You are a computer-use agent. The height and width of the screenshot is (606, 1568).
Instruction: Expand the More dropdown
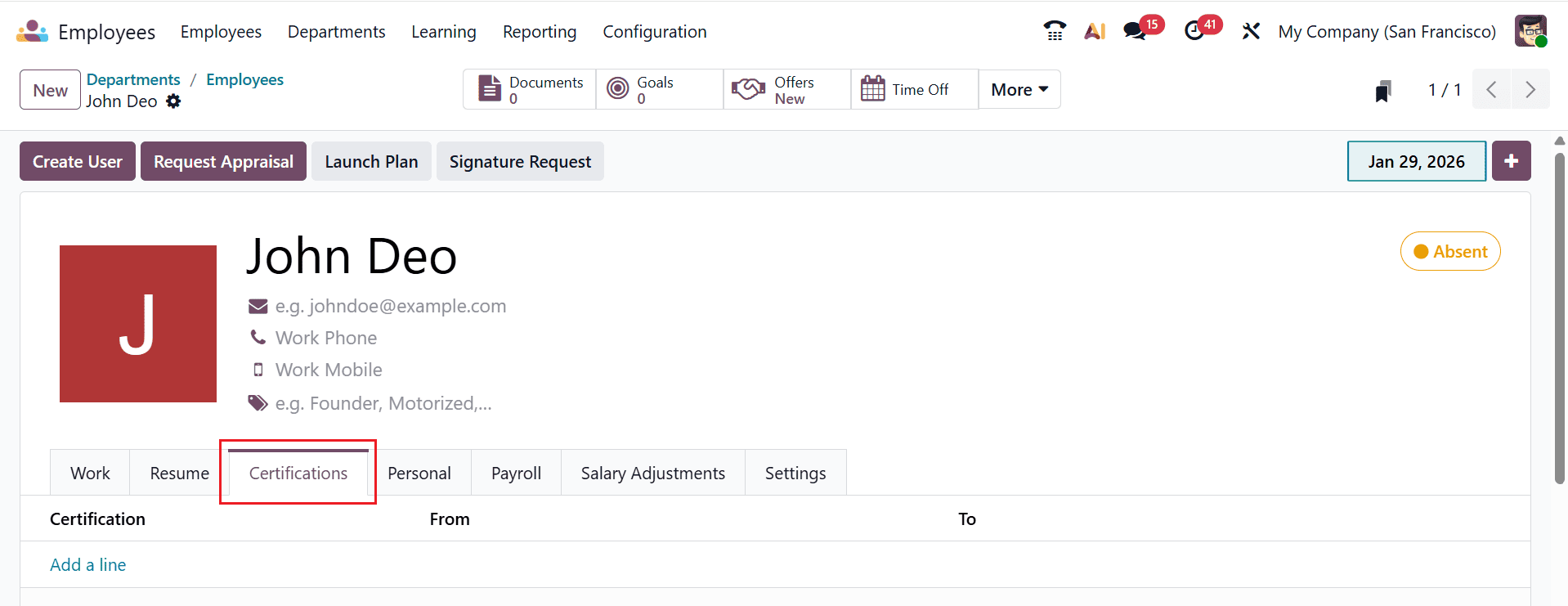pos(1019,89)
